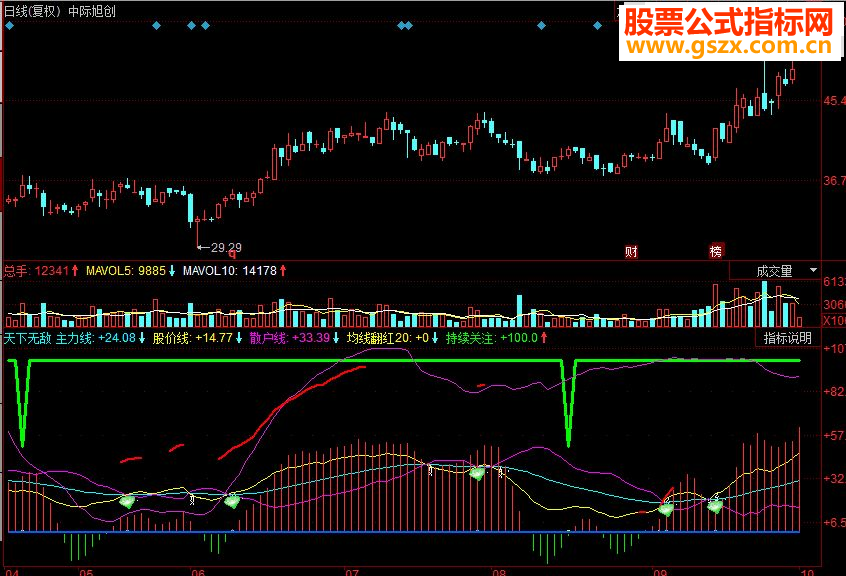Image resolution: width=846 pixels, height=576 pixels.
Task: Click the first green gem signal icon
Action: tap(127, 502)
